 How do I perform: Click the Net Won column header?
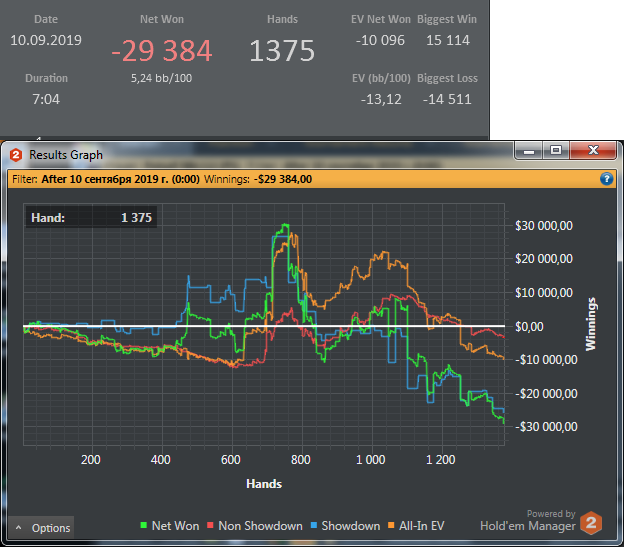pos(162,19)
